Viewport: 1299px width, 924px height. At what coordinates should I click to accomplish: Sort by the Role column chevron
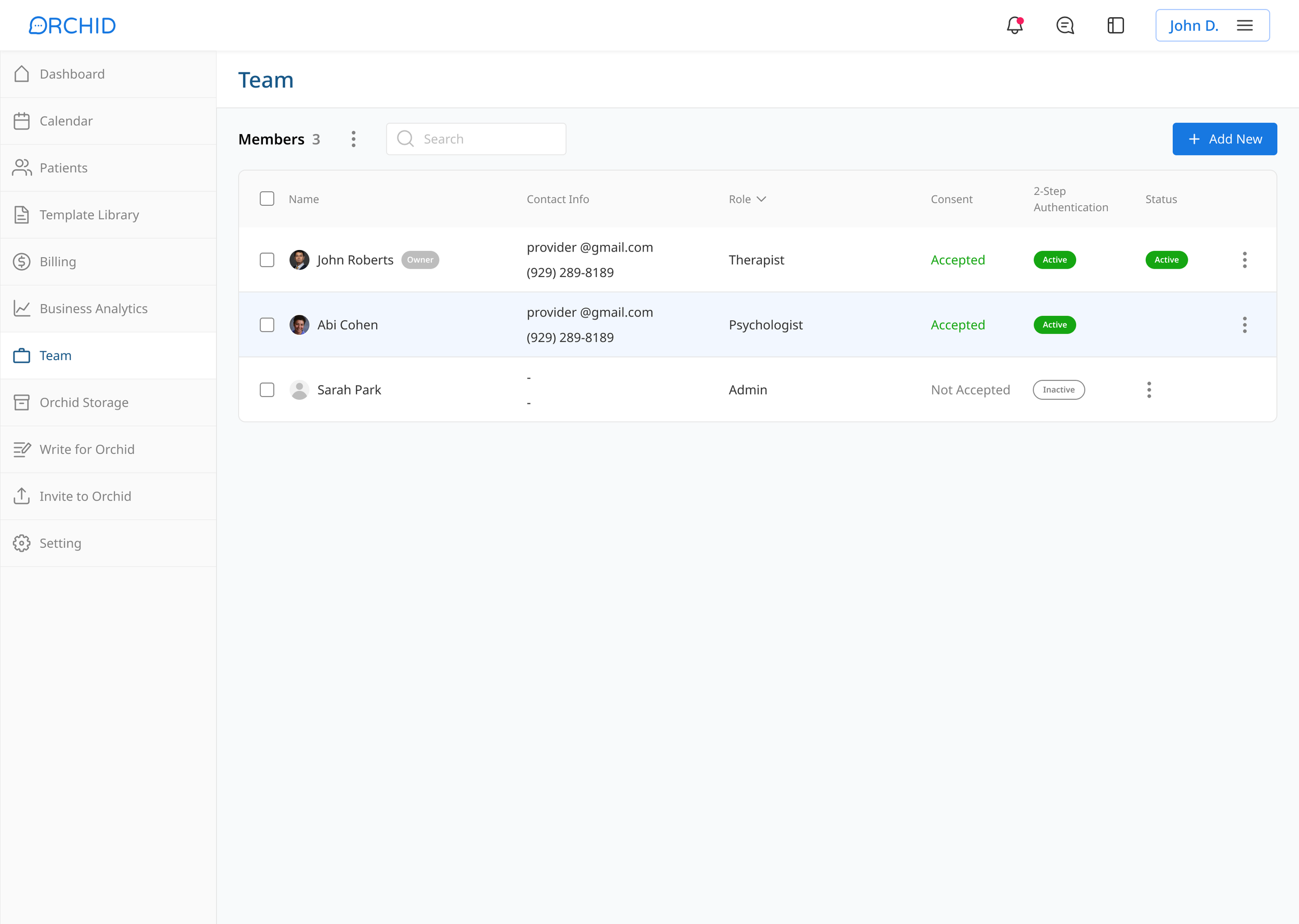(x=762, y=199)
